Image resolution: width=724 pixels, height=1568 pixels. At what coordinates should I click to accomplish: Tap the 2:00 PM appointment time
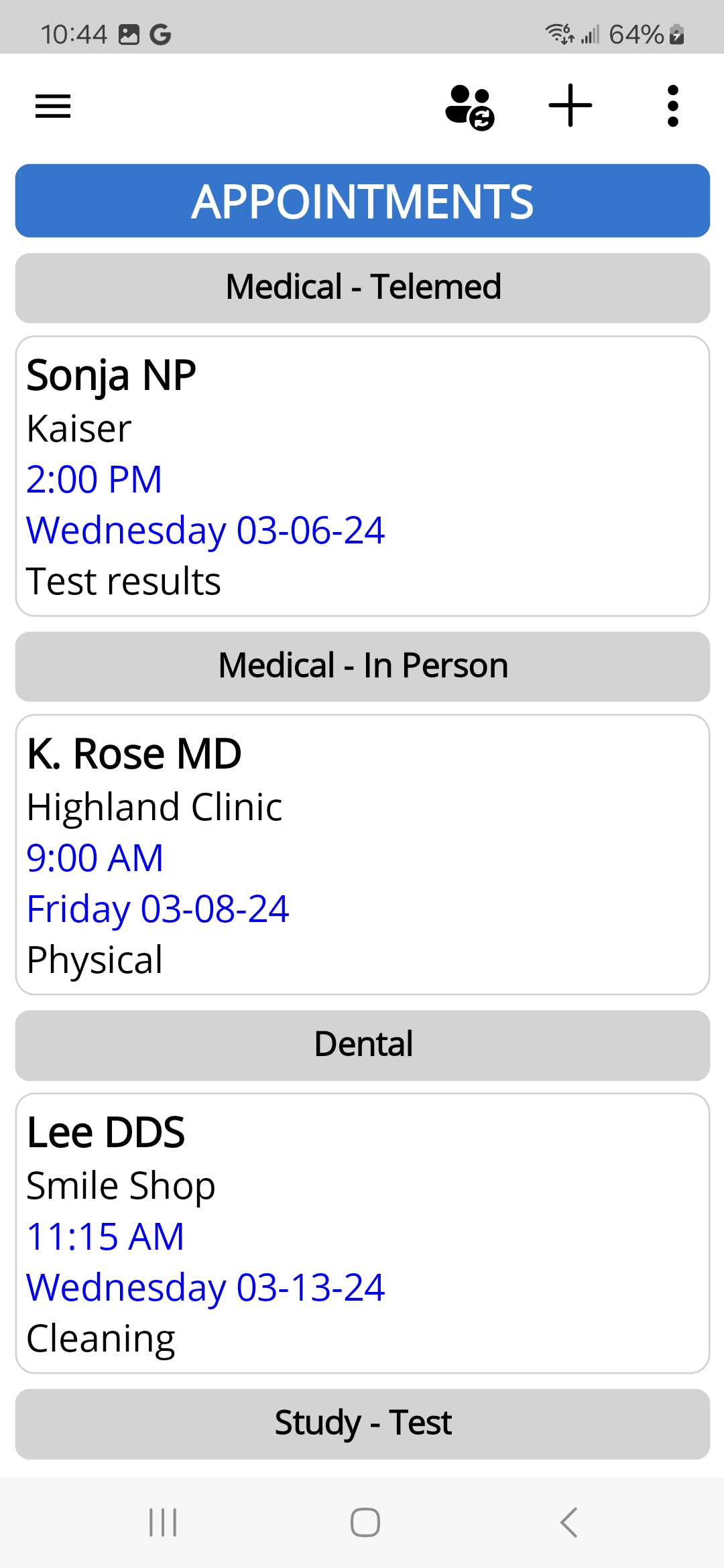(95, 479)
